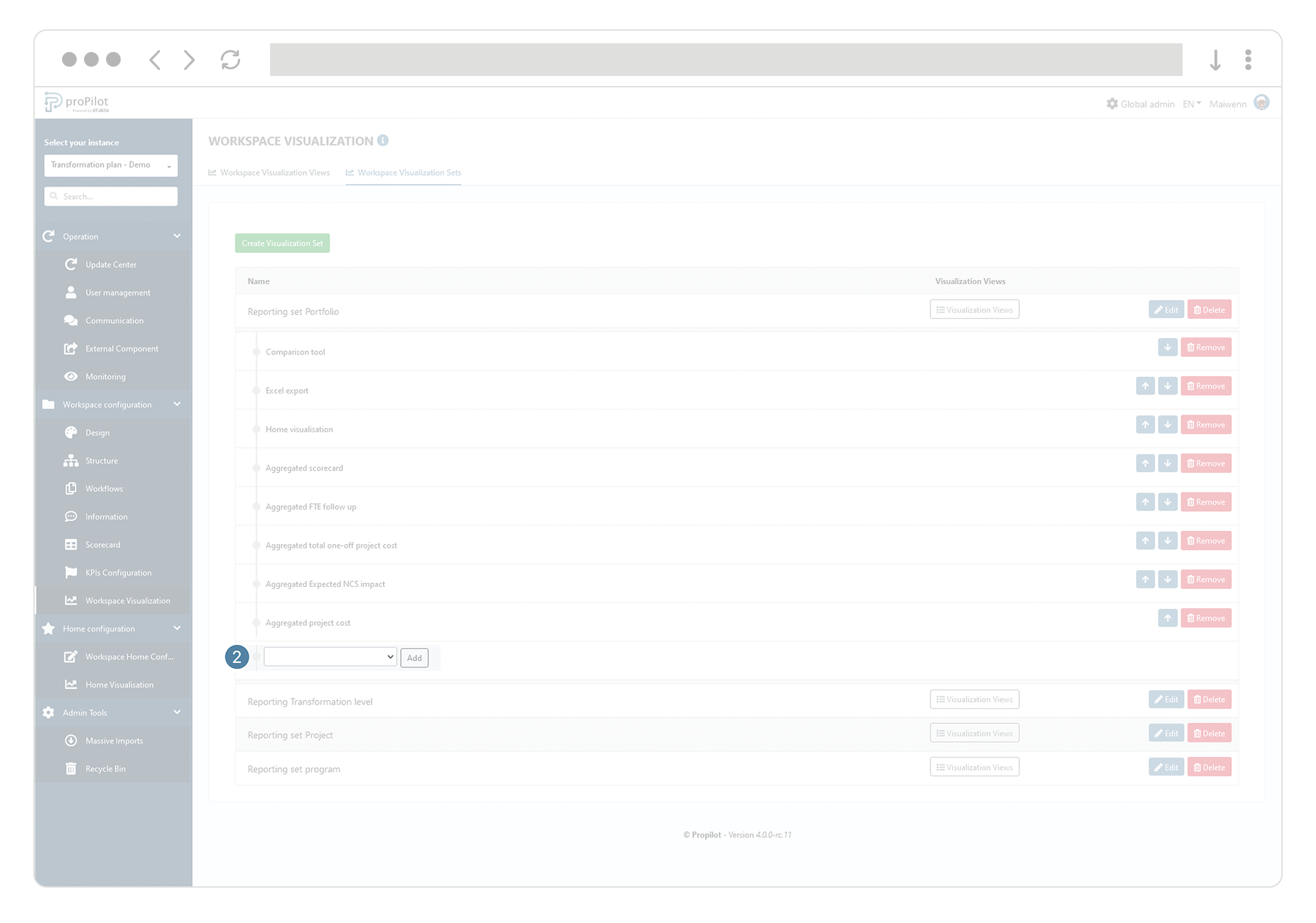The image size is (1316, 923).
Task: Click the Create Visualization Set button
Action: tap(282, 243)
